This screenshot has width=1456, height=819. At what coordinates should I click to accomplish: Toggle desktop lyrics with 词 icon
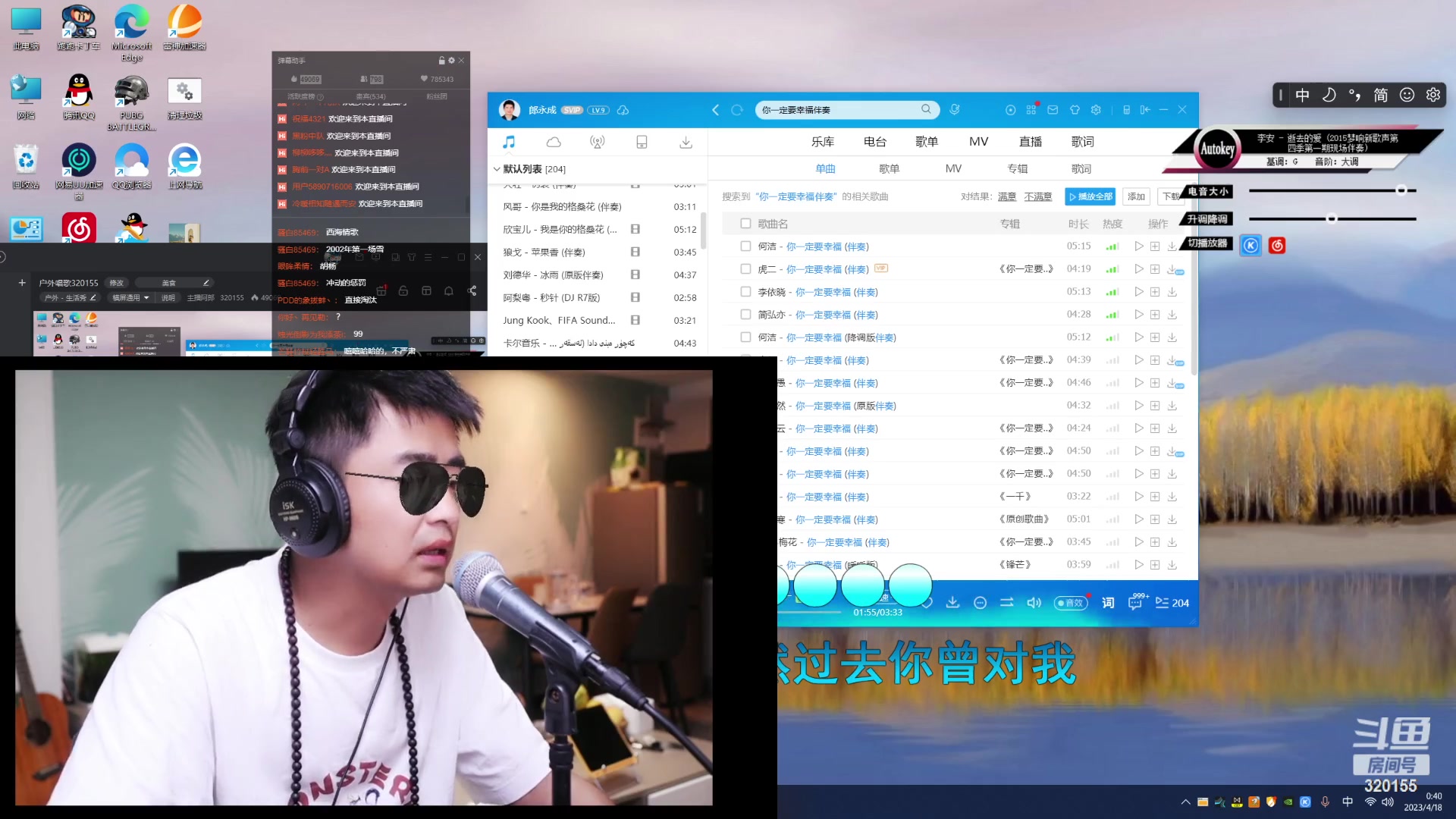point(1108,602)
